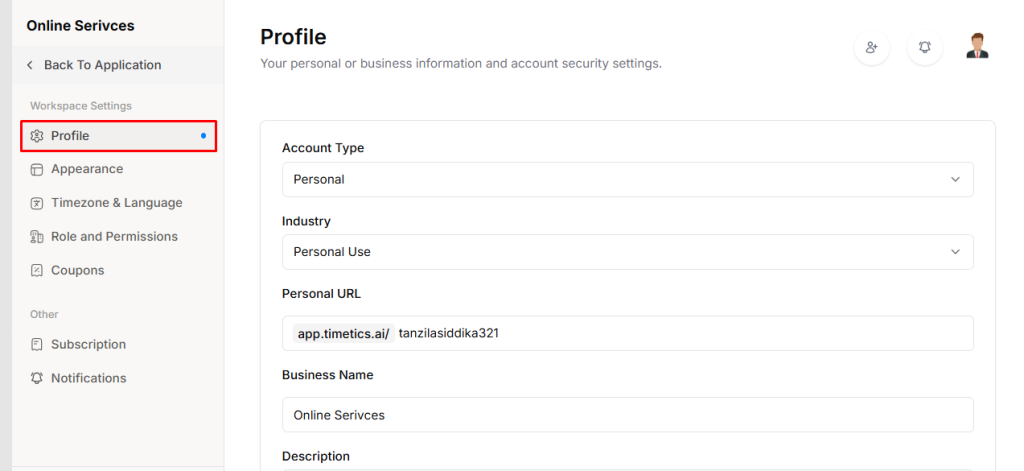
Task: Click the Back To Application chevron arrow
Action: [x=30, y=65]
